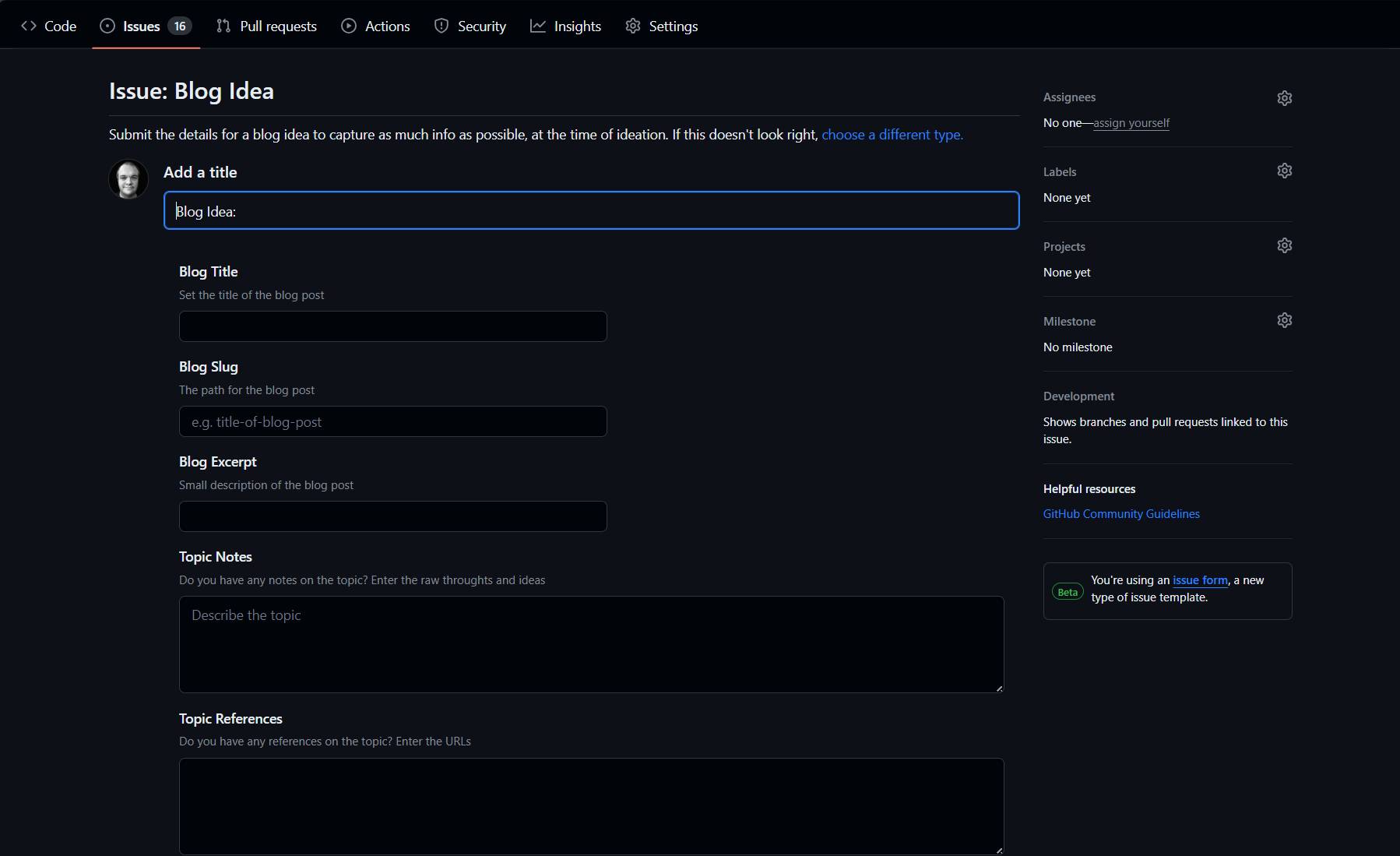Switch to the Insights tab

point(566,26)
